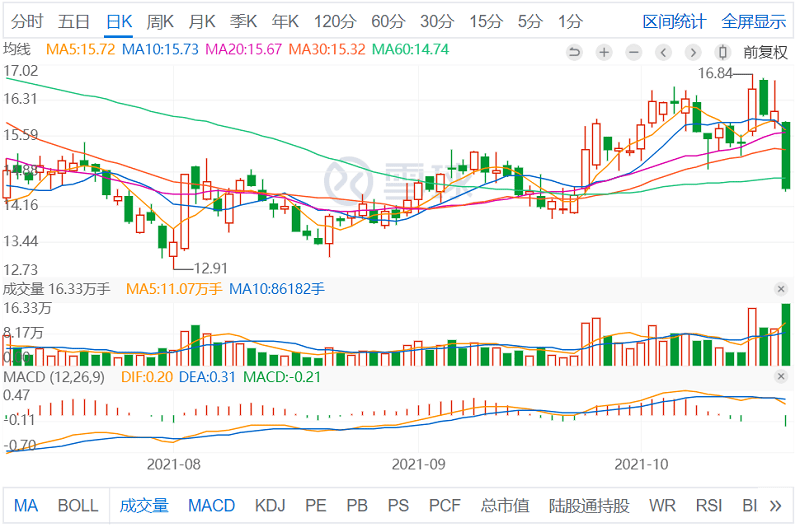Click 全屏显示 fullscreen button

[754, 21]
